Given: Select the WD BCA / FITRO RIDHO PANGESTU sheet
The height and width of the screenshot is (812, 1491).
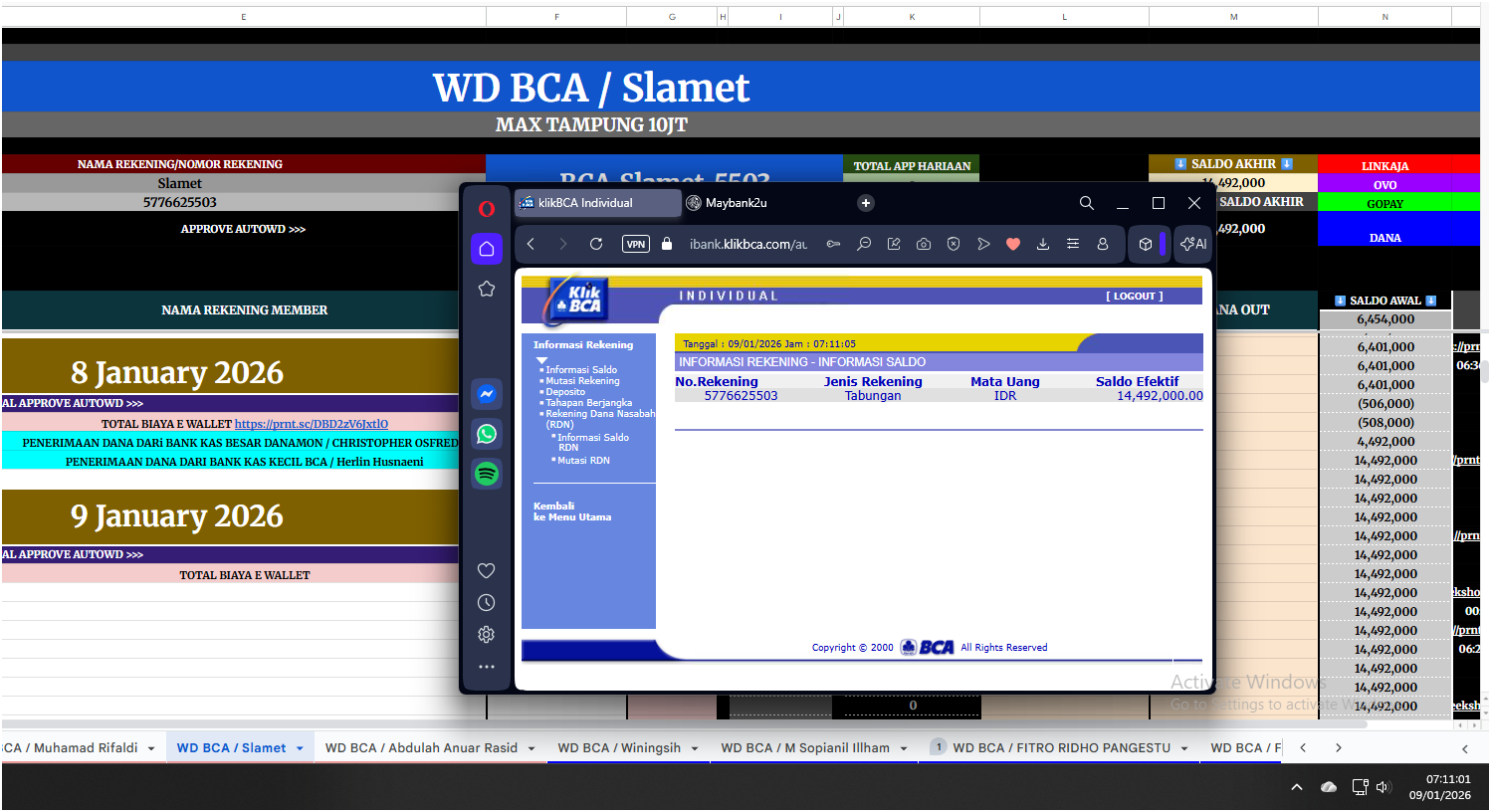Looking at the screenshot, I should click(x=1061, y=748).
